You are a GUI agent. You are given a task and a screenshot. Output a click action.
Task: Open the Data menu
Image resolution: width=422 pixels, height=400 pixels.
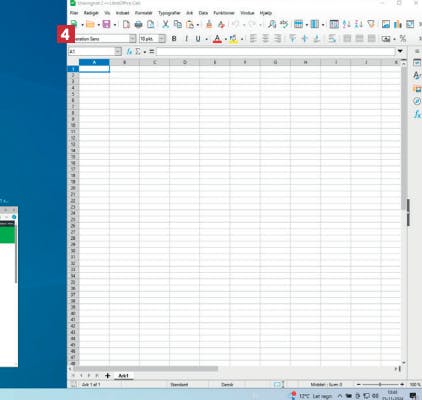coord(203,13)
